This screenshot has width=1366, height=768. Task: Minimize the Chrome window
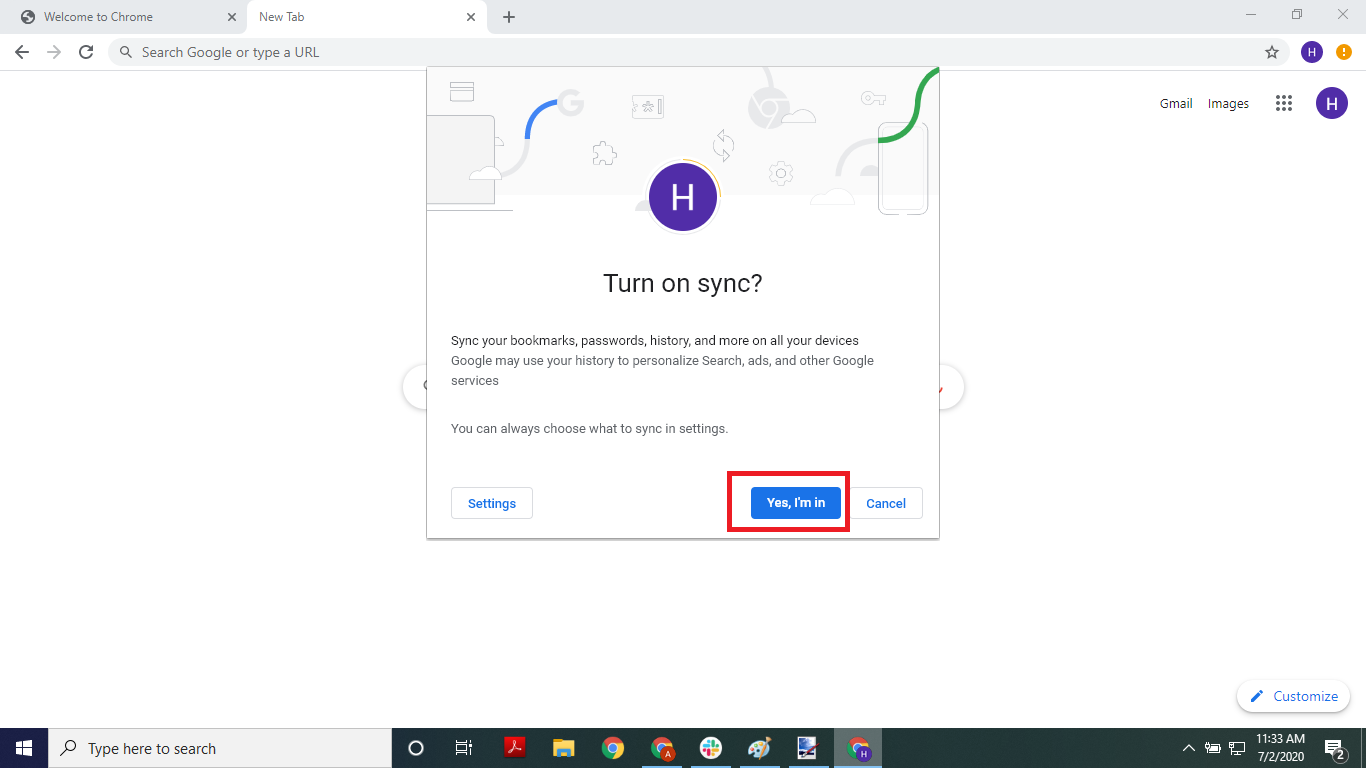(x=1251, y=14)
